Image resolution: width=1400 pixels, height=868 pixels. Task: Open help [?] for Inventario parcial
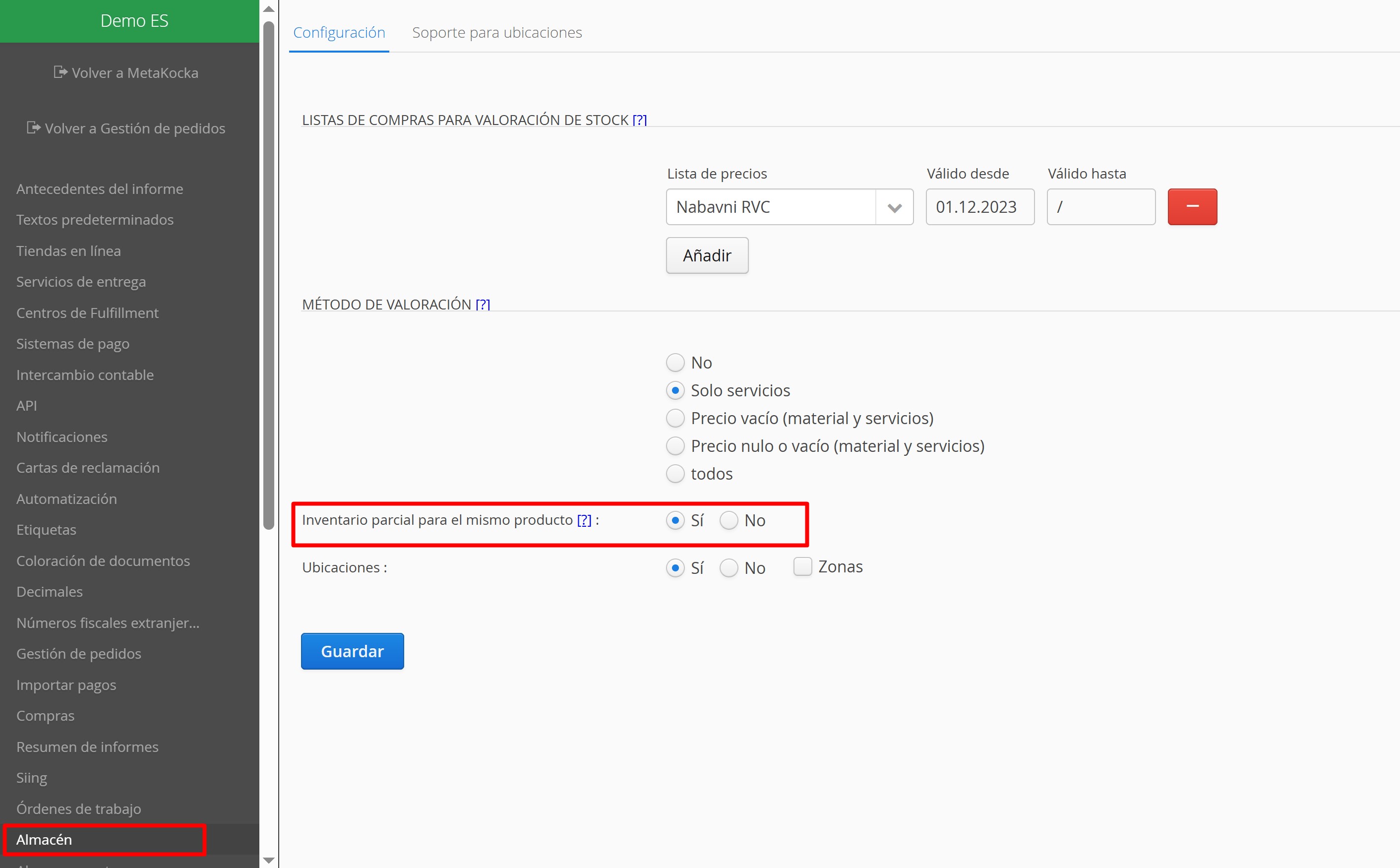pyautogui.click(x=584, y=520)
